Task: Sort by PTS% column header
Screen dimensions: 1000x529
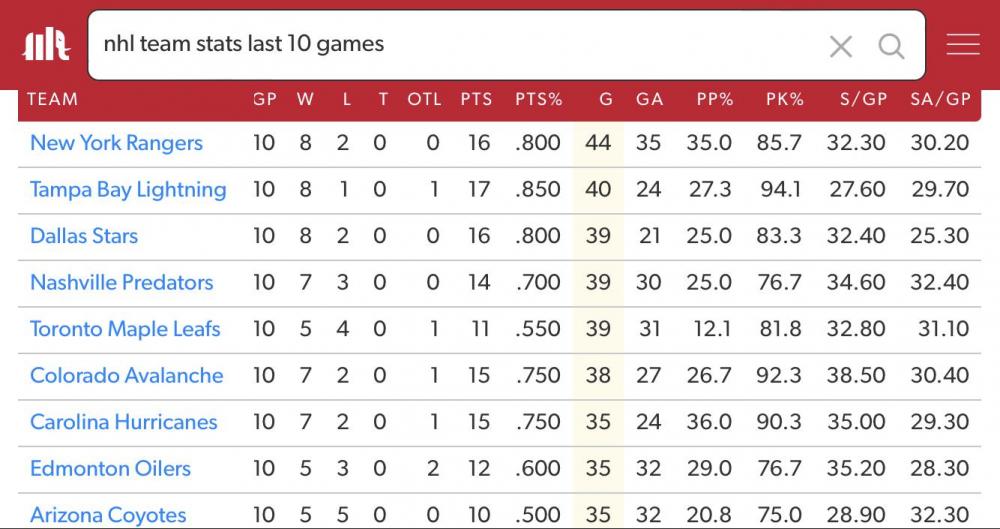Action: (x=538, y=99)
